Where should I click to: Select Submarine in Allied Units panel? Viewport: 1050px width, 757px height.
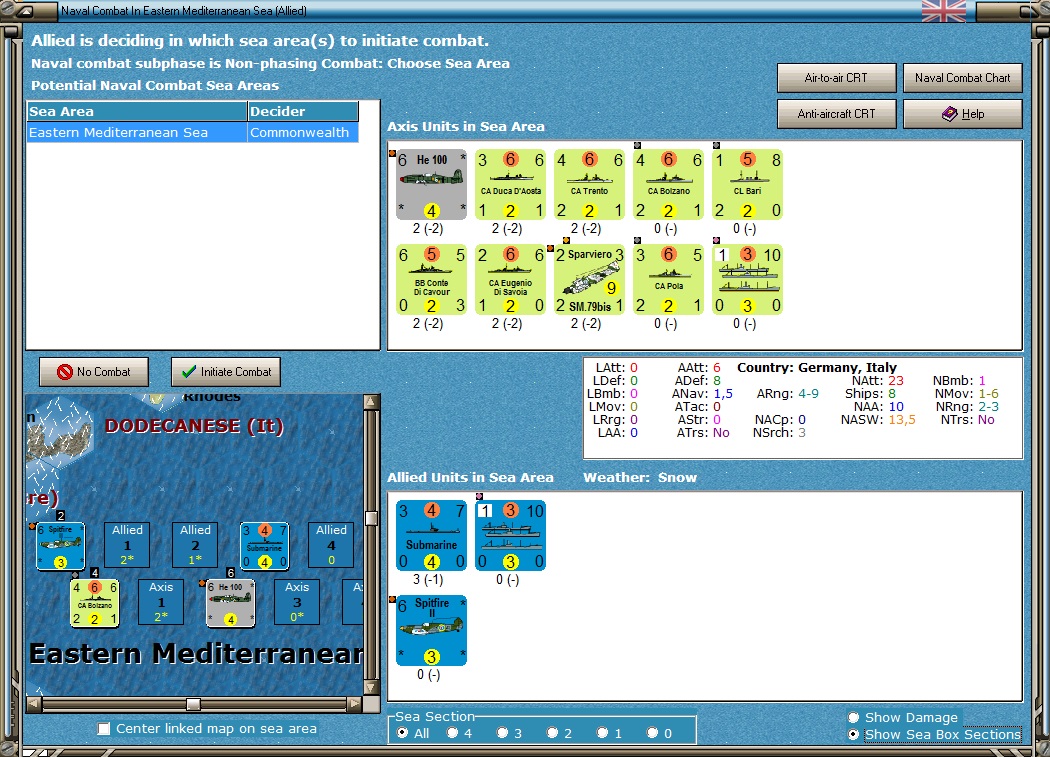pyautogui.click(x=431, y=535)
